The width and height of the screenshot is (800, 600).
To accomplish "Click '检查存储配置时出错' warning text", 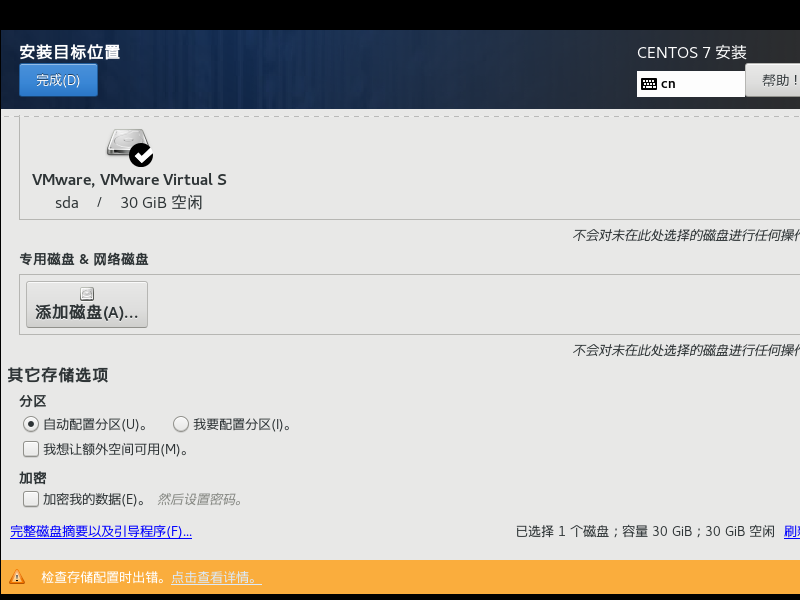I will (x=103, y=577).
